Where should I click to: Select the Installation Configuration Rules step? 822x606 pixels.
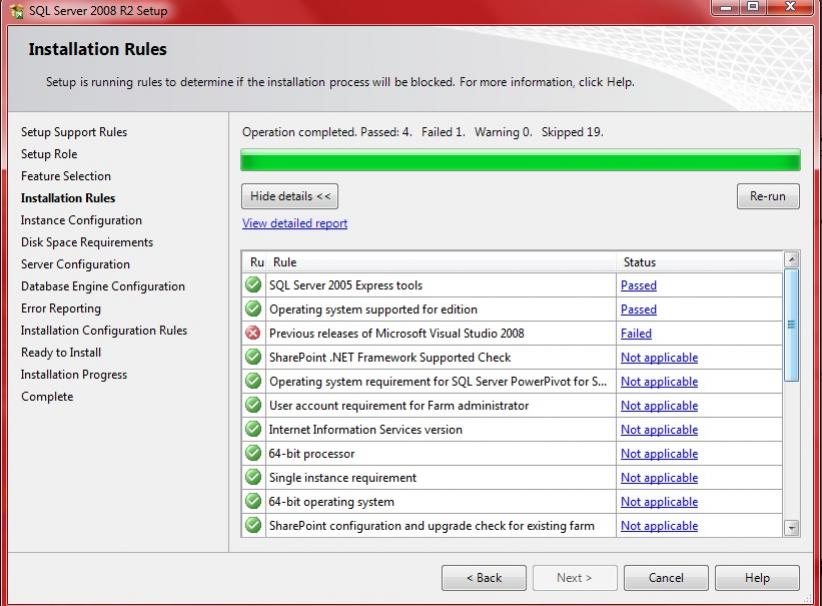(104, 330)
